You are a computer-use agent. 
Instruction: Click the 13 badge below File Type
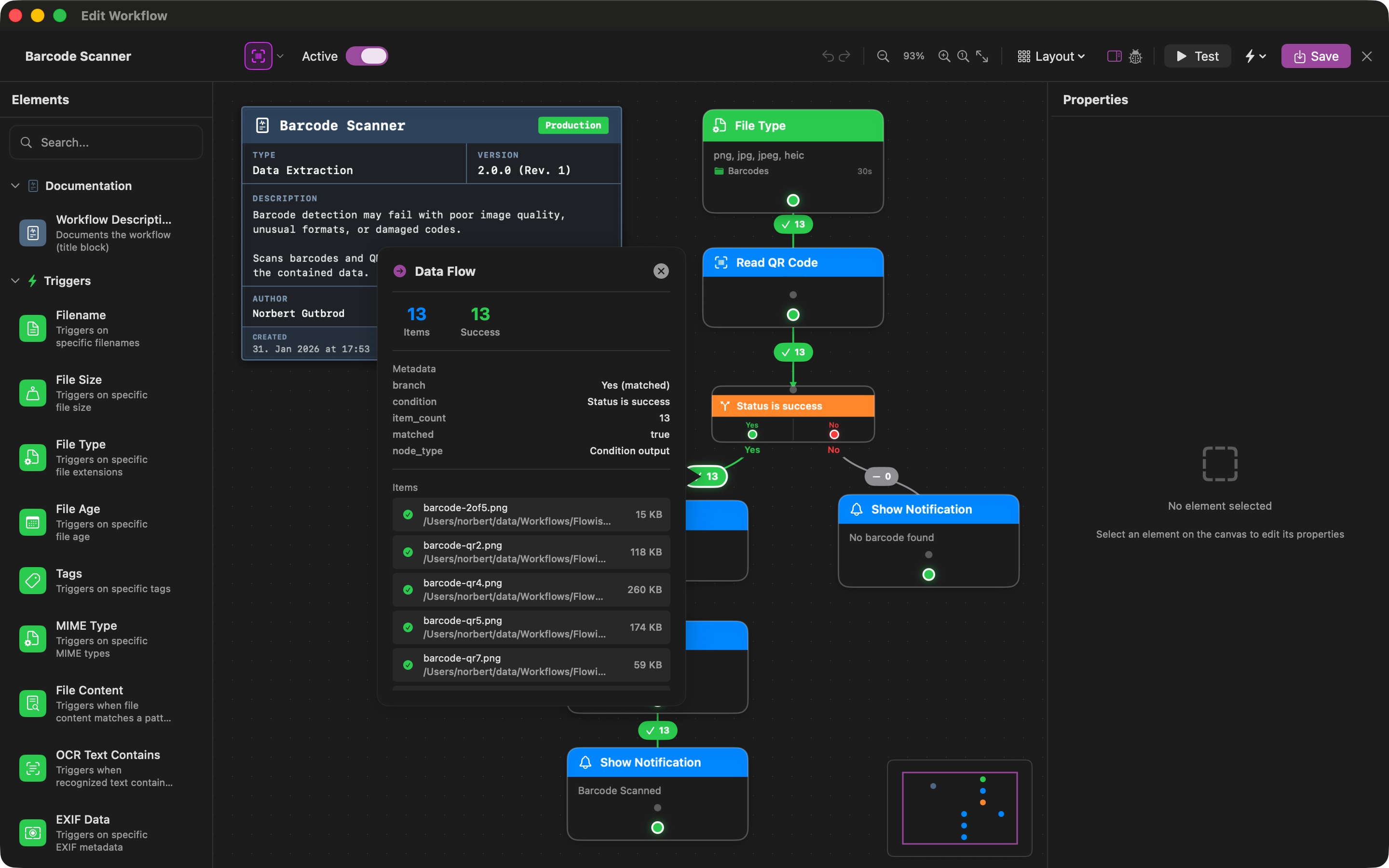coord(793,224)
